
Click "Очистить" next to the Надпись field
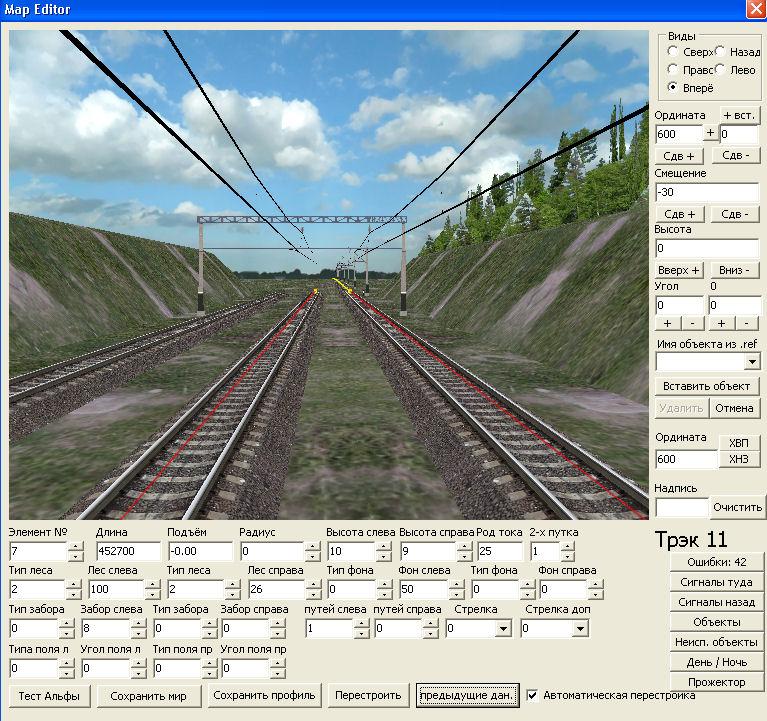(738, 507)
